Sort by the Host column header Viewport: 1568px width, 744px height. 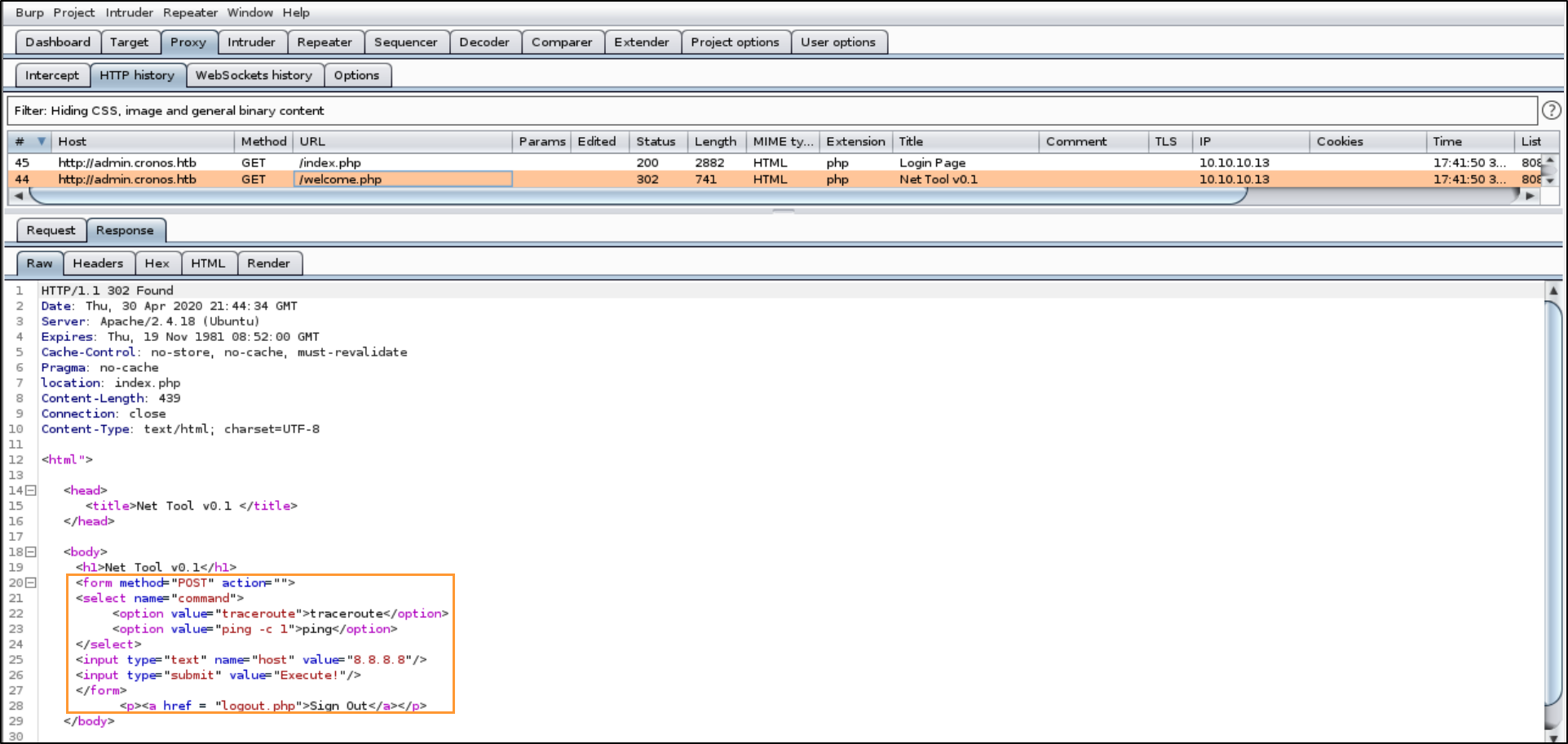pyautogui.click(x=143, y=141)
